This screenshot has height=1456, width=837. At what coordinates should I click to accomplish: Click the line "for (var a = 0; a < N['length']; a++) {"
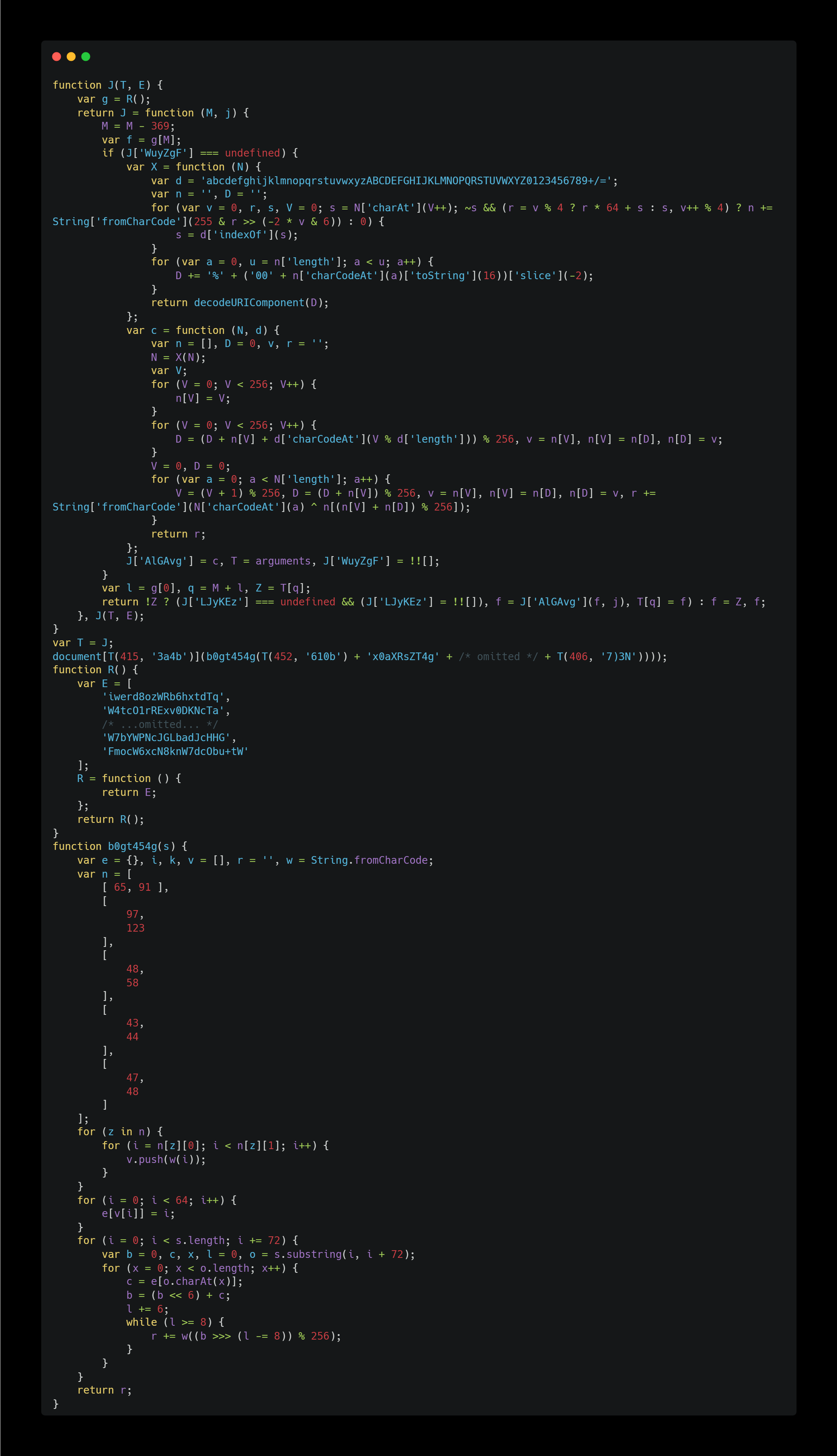coord(271,479)
